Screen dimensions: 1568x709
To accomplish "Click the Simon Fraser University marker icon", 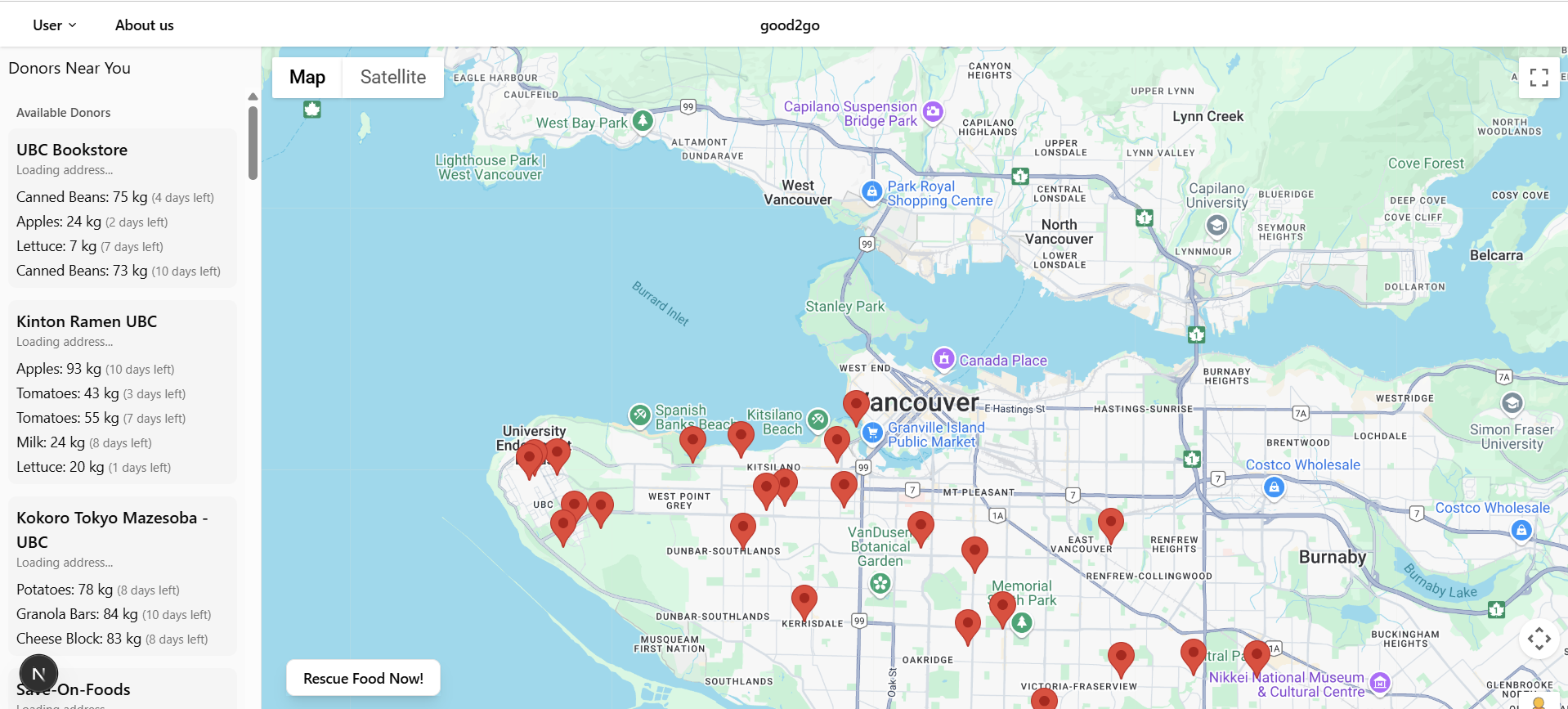I will click(1512, 402).
